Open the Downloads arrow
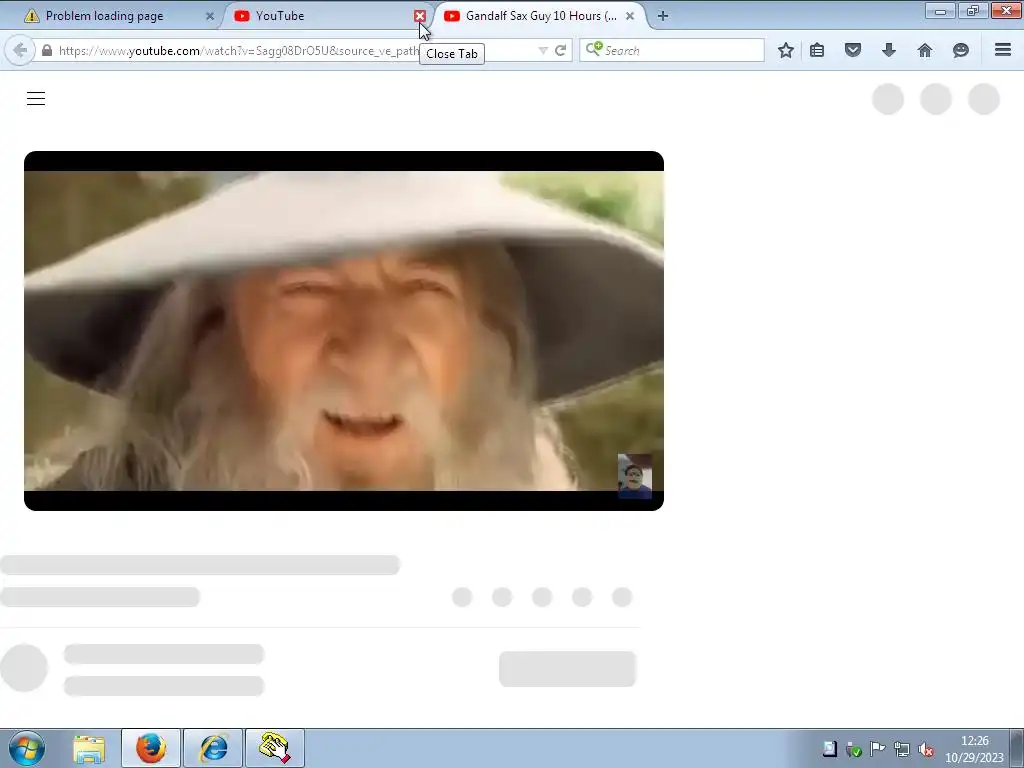This screenshot has width=1024, height=768. [x=889, y=50]
